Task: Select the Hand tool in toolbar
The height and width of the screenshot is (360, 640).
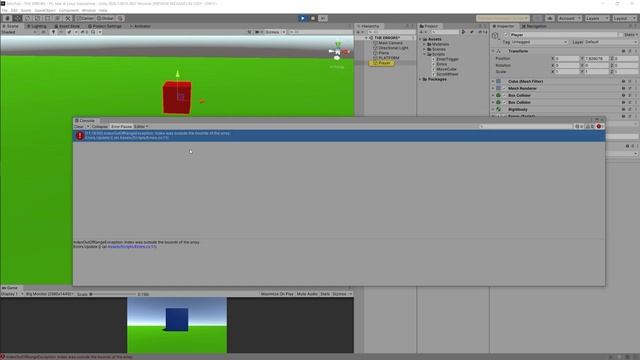Action: coord(7,18)
